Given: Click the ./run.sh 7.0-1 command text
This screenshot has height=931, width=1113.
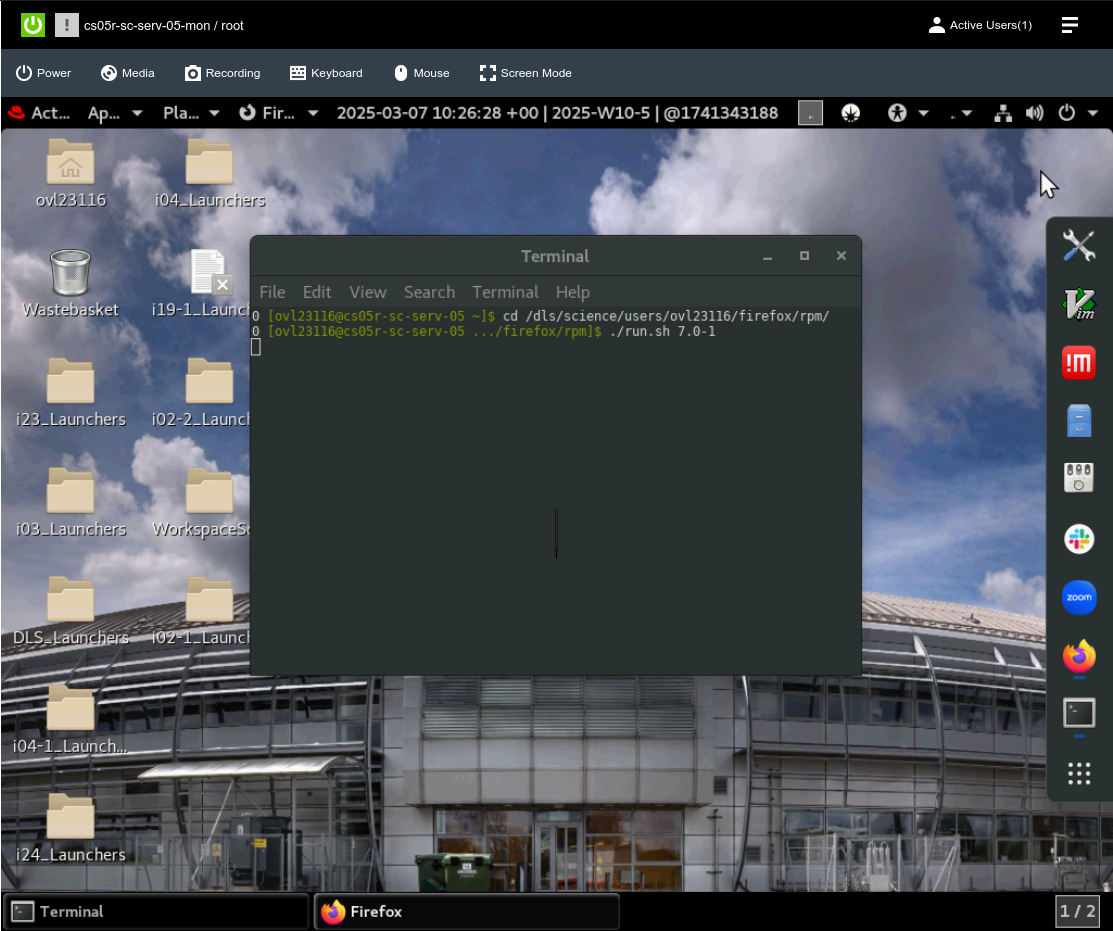Looking at the screenshot, I should point(662,331).
